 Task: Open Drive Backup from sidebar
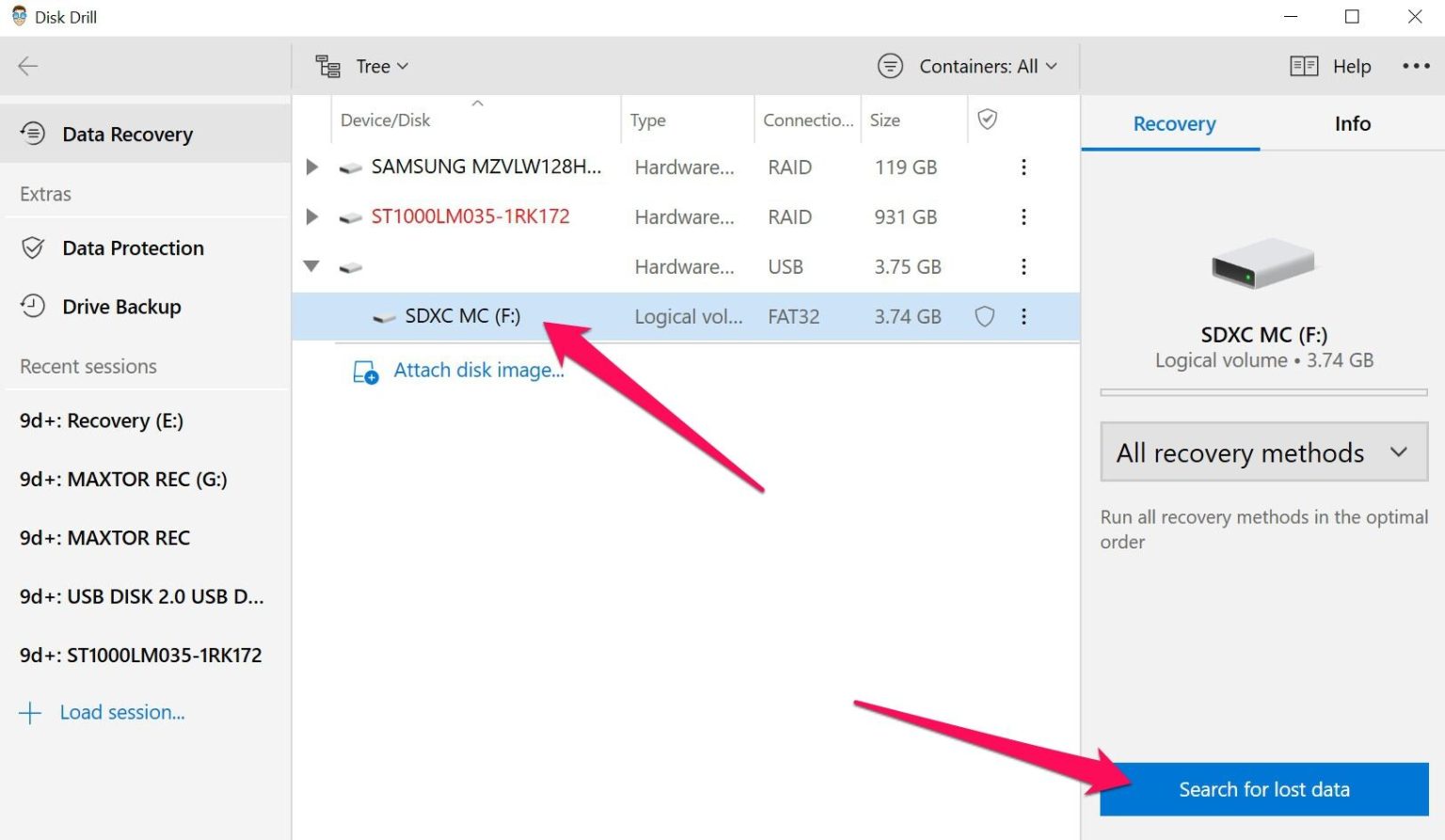point(121,307)
